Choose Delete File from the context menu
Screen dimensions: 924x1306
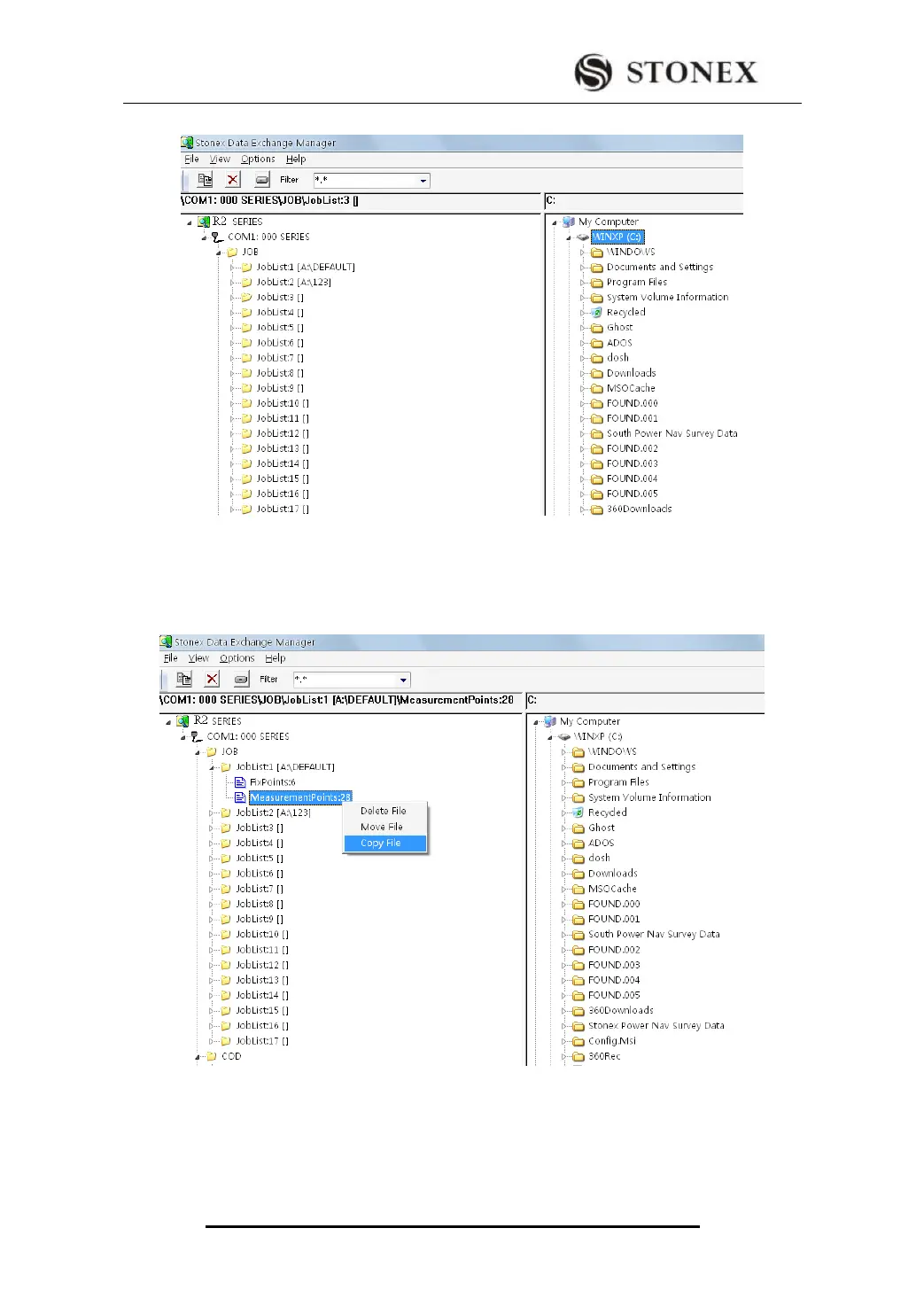[x=384, y=811]
